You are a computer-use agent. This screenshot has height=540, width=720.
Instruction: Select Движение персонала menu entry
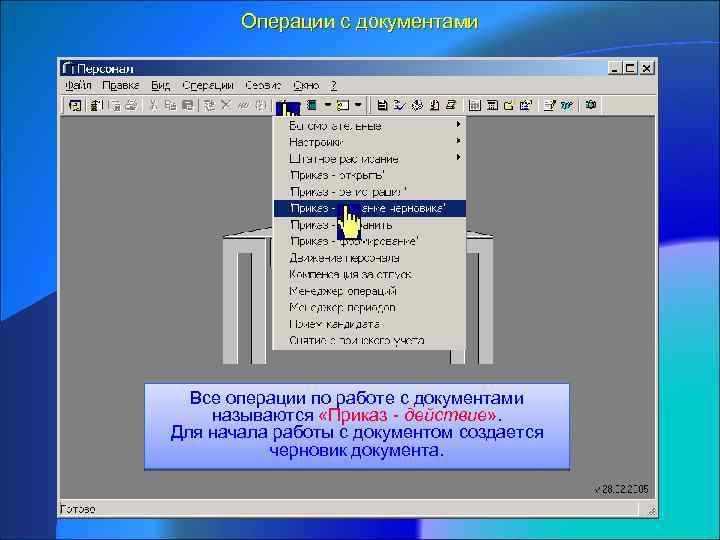[370, 258]
